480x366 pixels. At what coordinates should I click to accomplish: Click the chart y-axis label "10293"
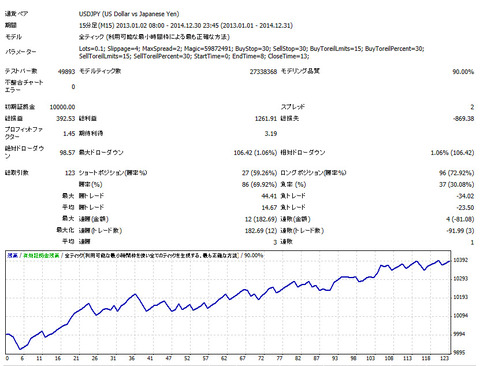[x=460, y=279]
